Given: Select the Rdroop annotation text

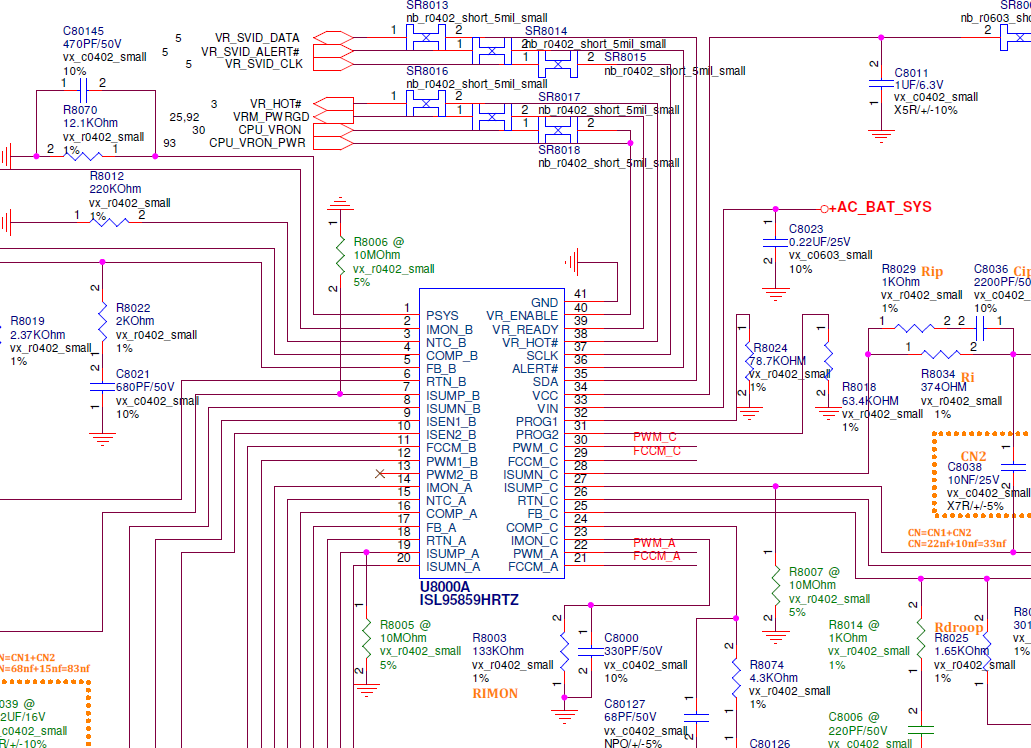Looking at the screenshot, I should [x=959, y=627].
